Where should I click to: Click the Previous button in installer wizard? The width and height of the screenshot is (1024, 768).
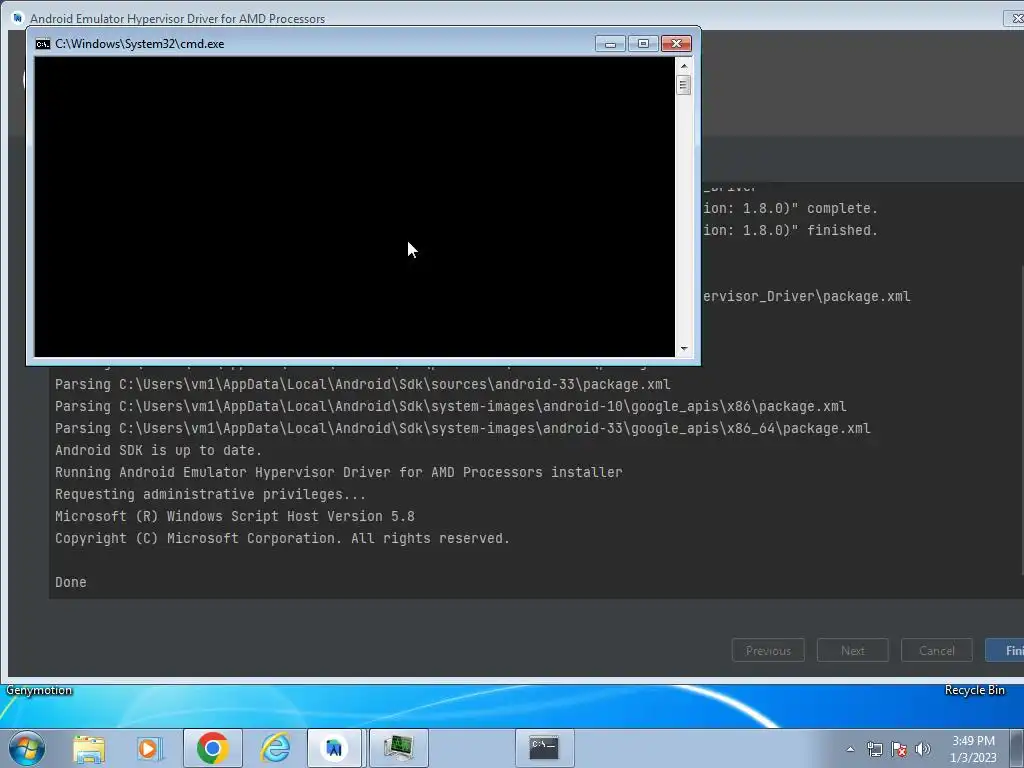[x=768, y=650]
